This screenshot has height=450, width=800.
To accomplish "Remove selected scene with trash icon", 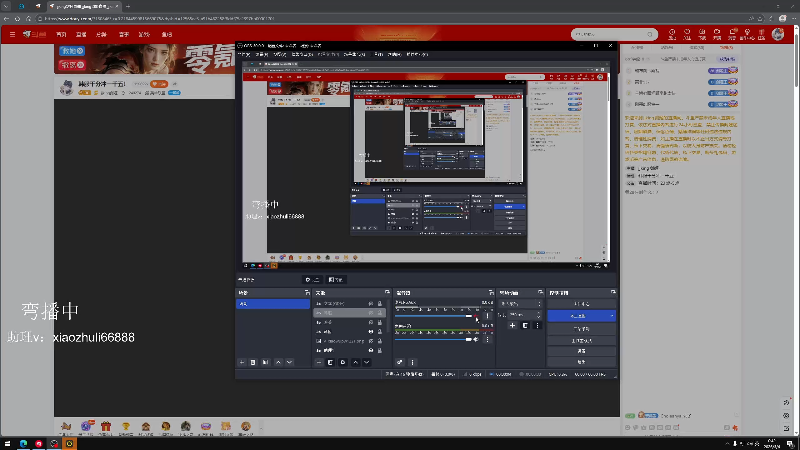I will coord(253,362).
